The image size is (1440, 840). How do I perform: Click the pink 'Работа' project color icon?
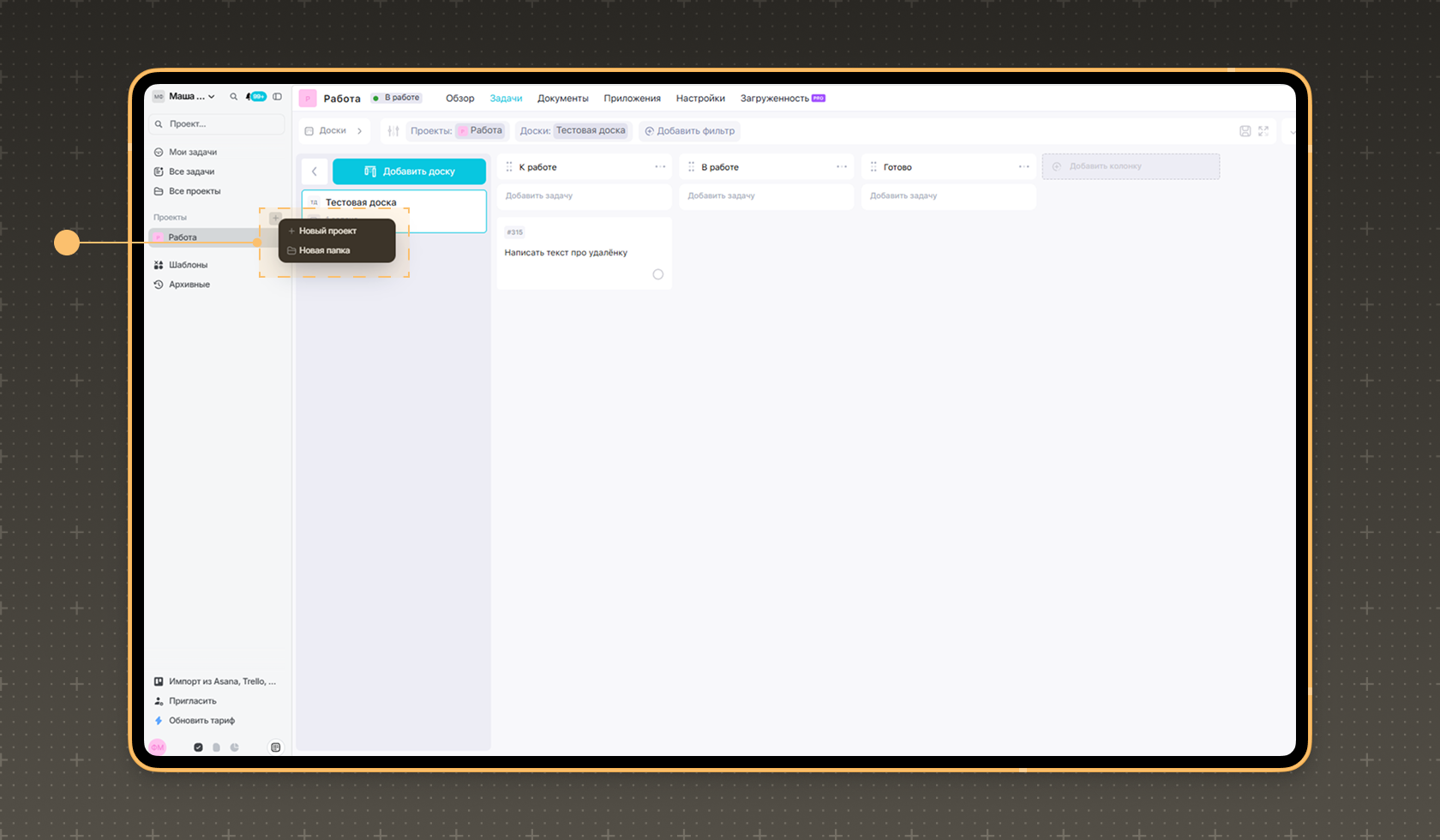coord(308,99)
